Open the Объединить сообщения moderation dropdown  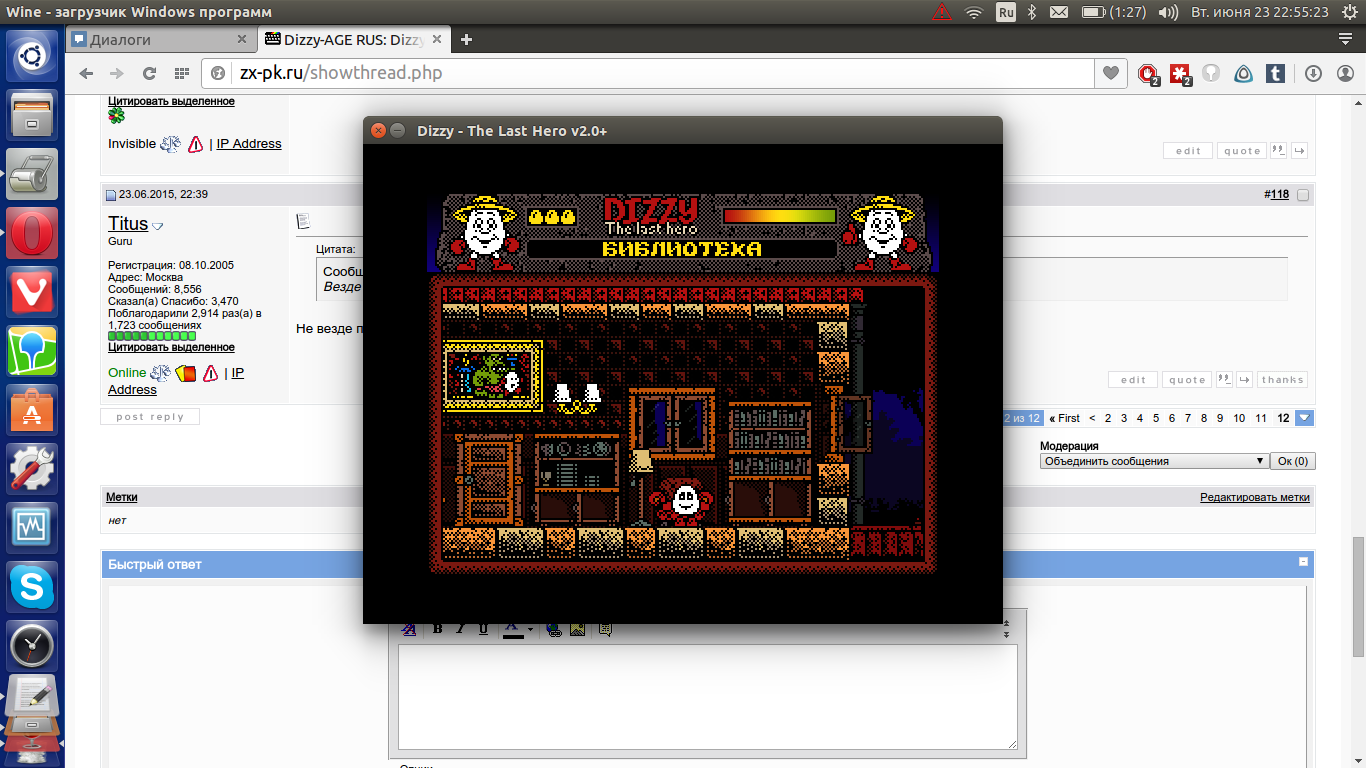point(1153,461)
